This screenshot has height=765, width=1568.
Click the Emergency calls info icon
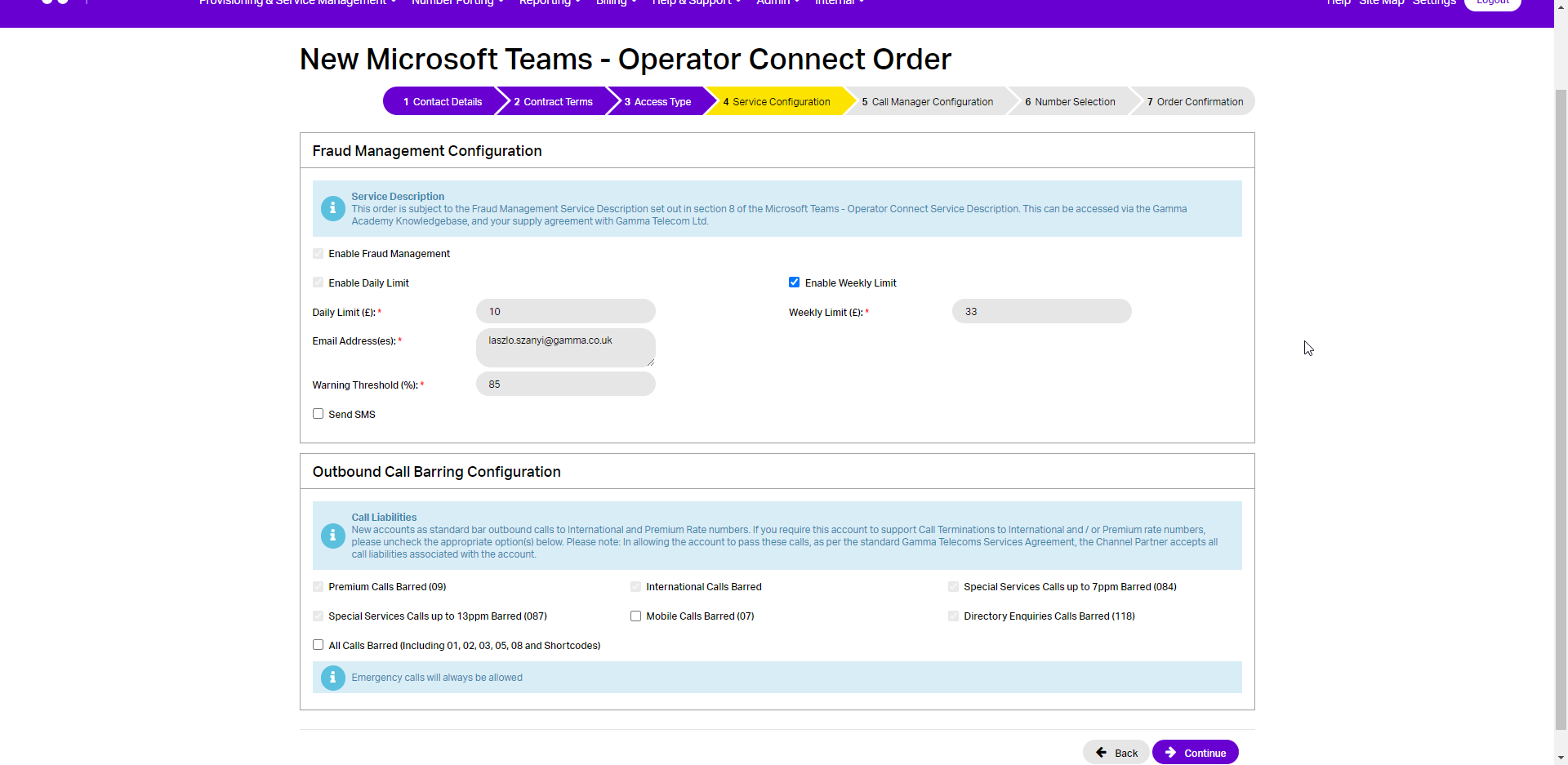pos(332,678)
